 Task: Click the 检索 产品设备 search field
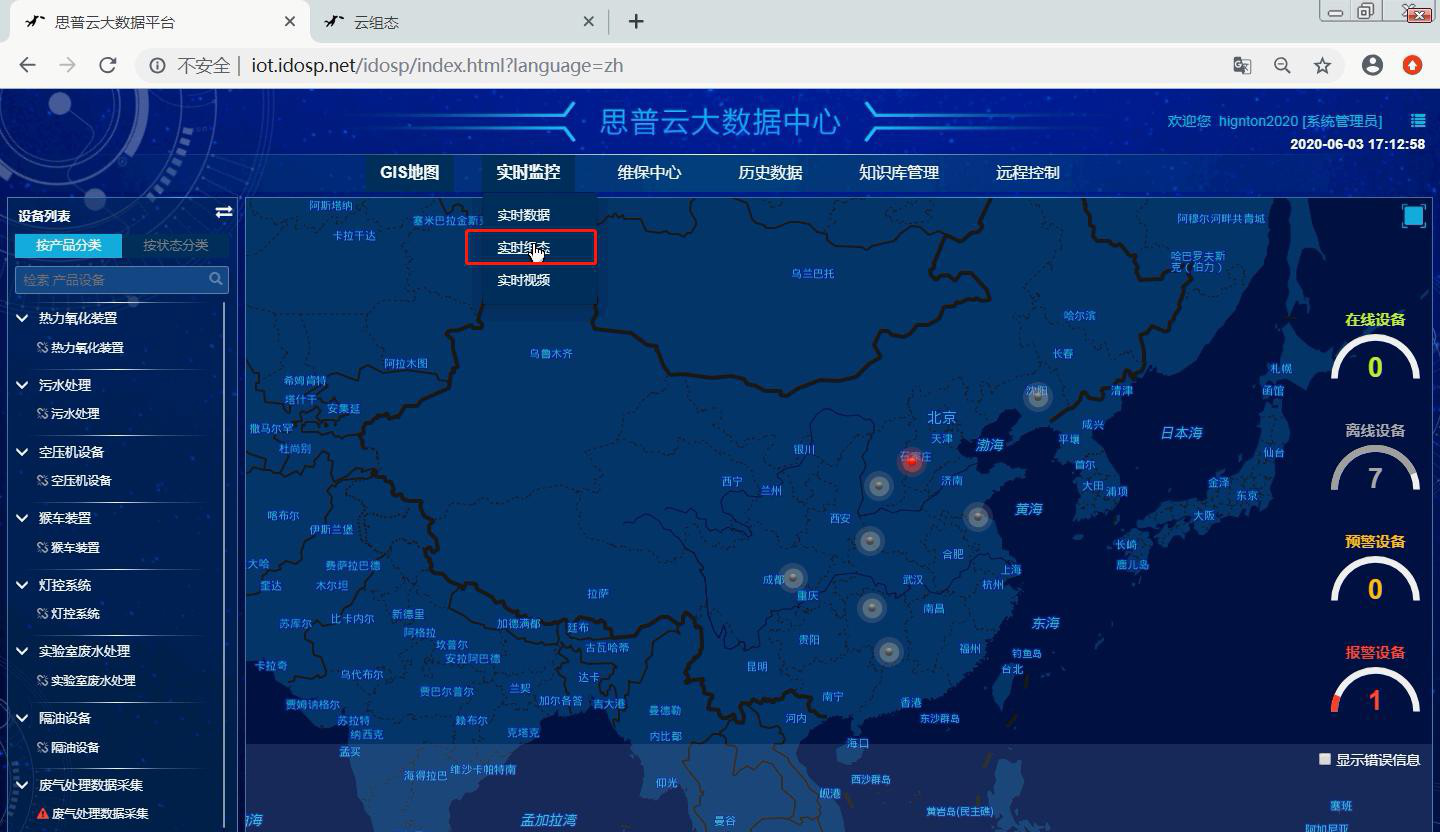click(112, 280)
